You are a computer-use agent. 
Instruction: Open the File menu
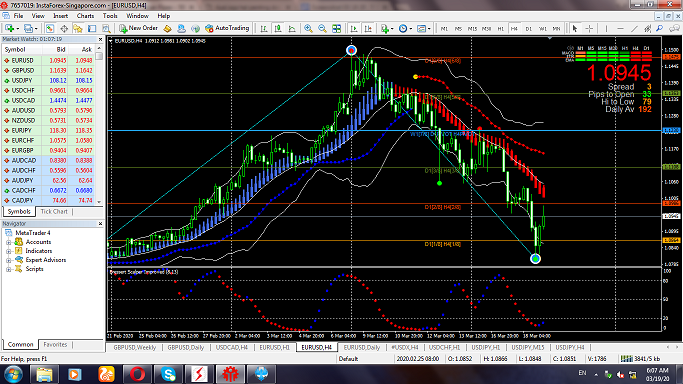tap(18, 16)
